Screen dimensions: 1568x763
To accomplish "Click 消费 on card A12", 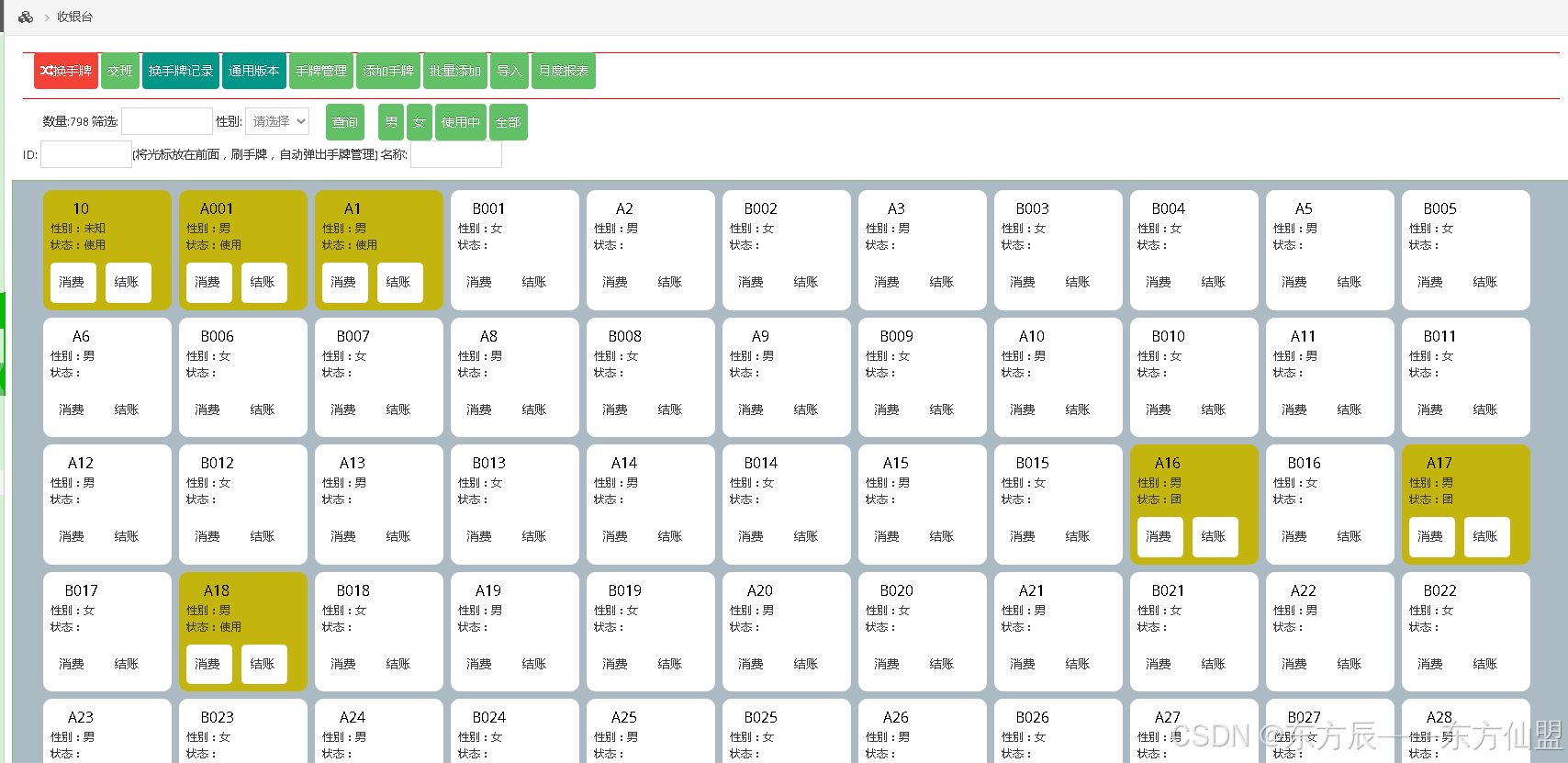I will point(72,536).
